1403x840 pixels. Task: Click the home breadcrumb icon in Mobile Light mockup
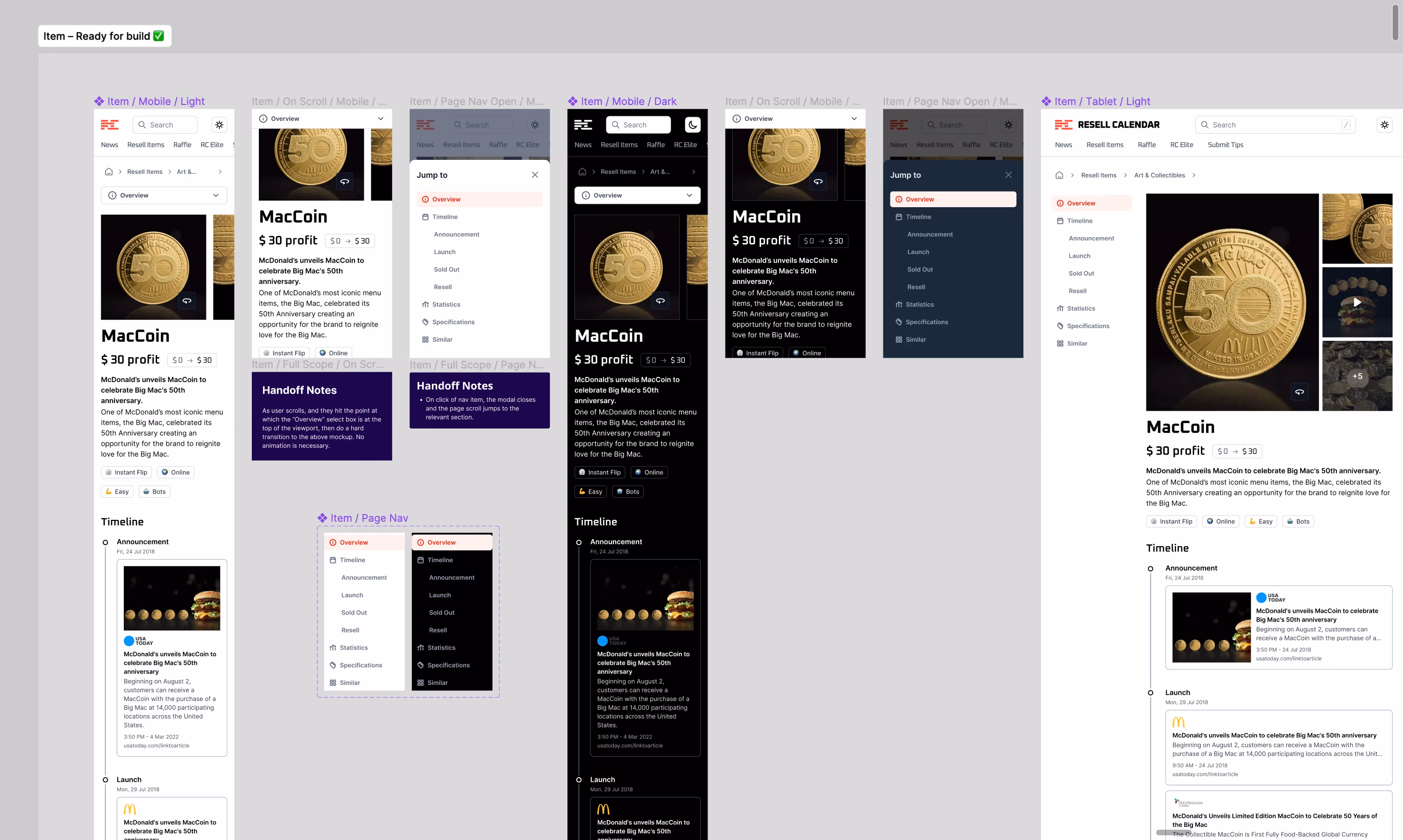click(x=109, y=172)
